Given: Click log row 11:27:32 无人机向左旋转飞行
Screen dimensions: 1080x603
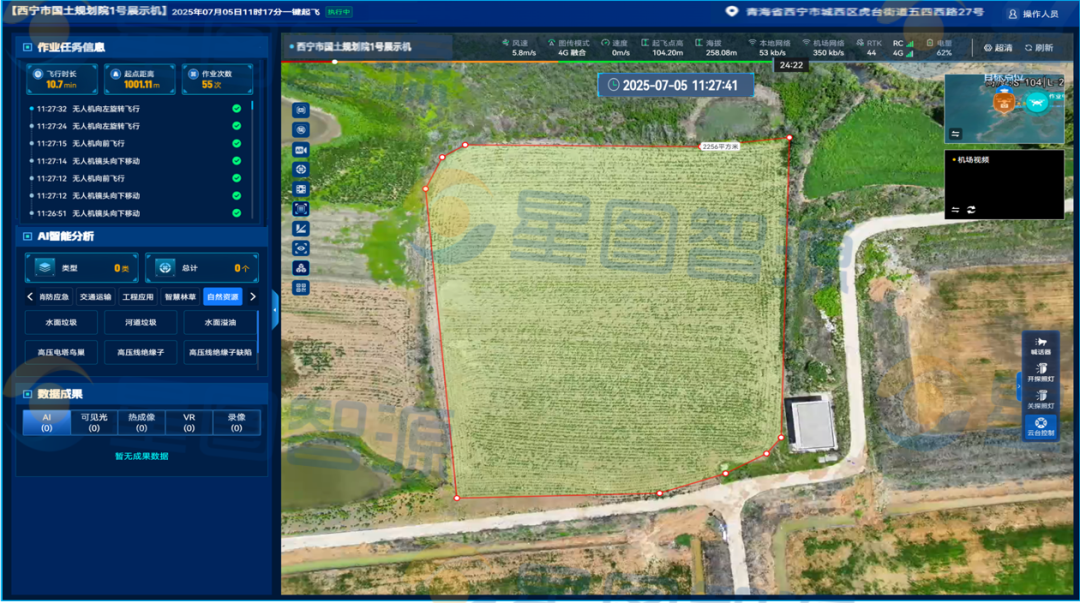Looking at the screenshot, I should click(x=136, y=109).
